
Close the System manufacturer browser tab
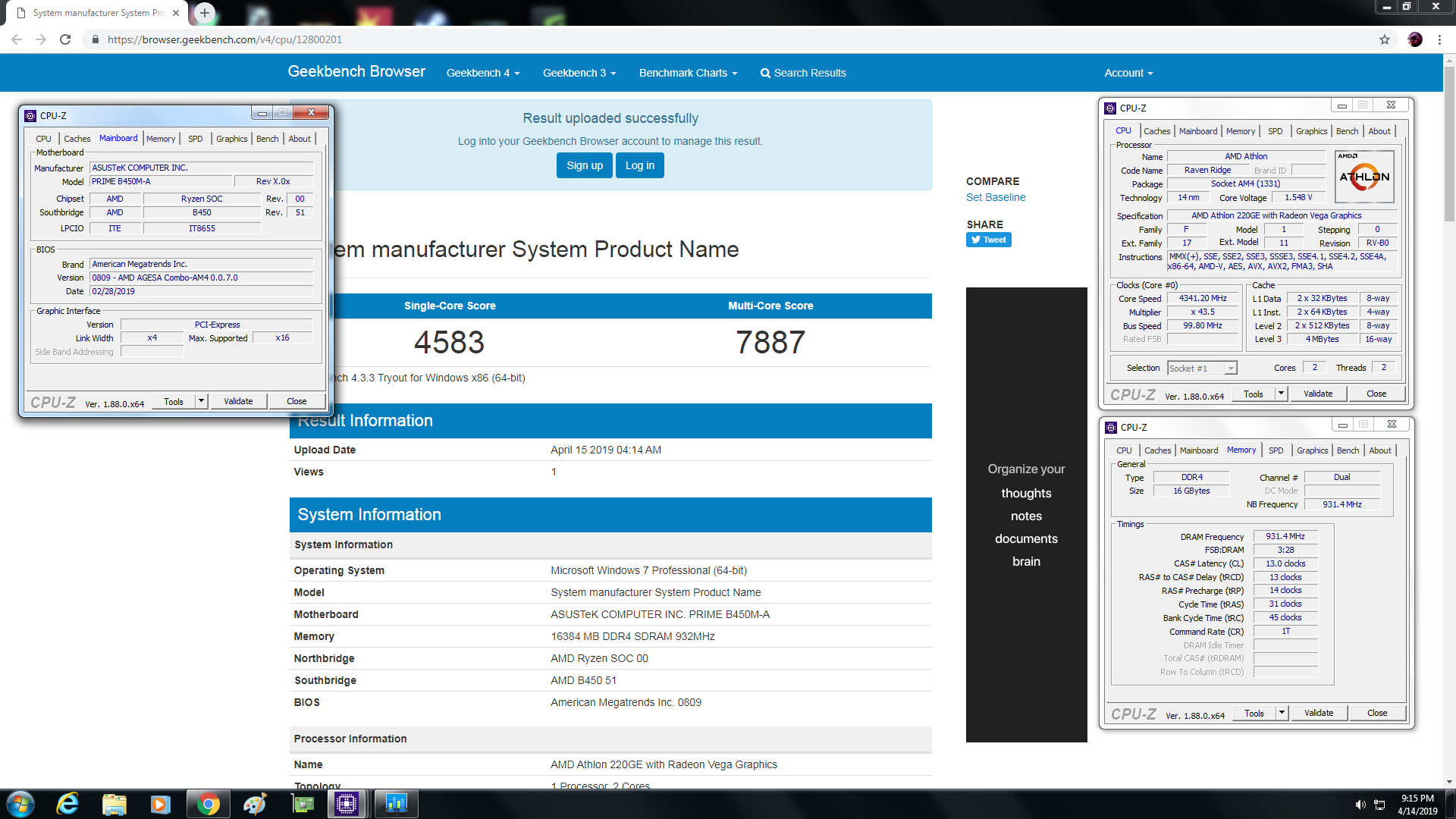click(176, 13)
